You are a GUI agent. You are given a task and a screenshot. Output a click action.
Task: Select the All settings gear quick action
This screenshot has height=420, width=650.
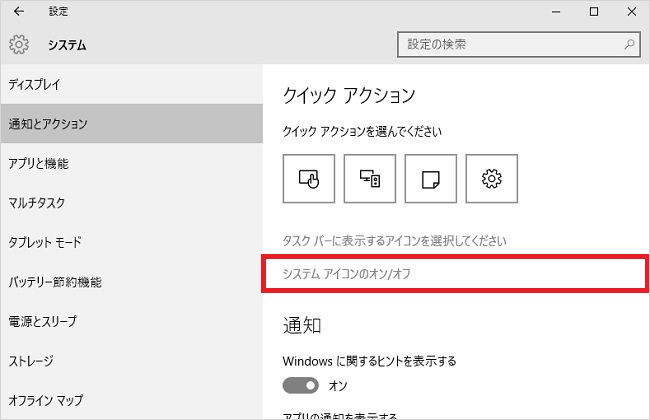tap(492, 179)
